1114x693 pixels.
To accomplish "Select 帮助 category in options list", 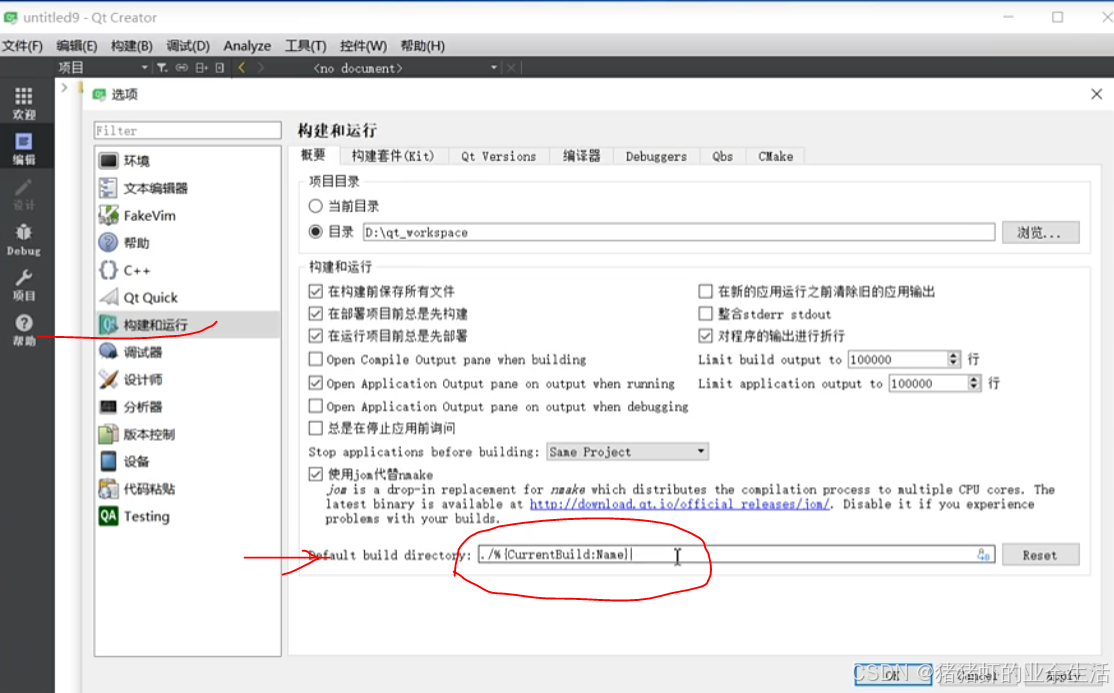I will [x=188, y=242].
